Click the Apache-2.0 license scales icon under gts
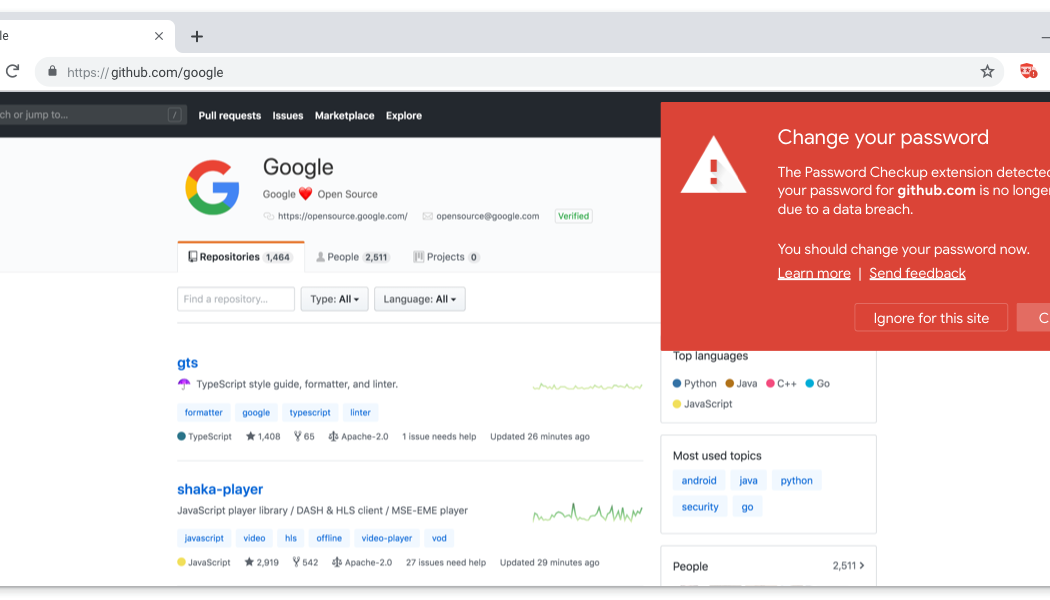 [x=335, y=436]
